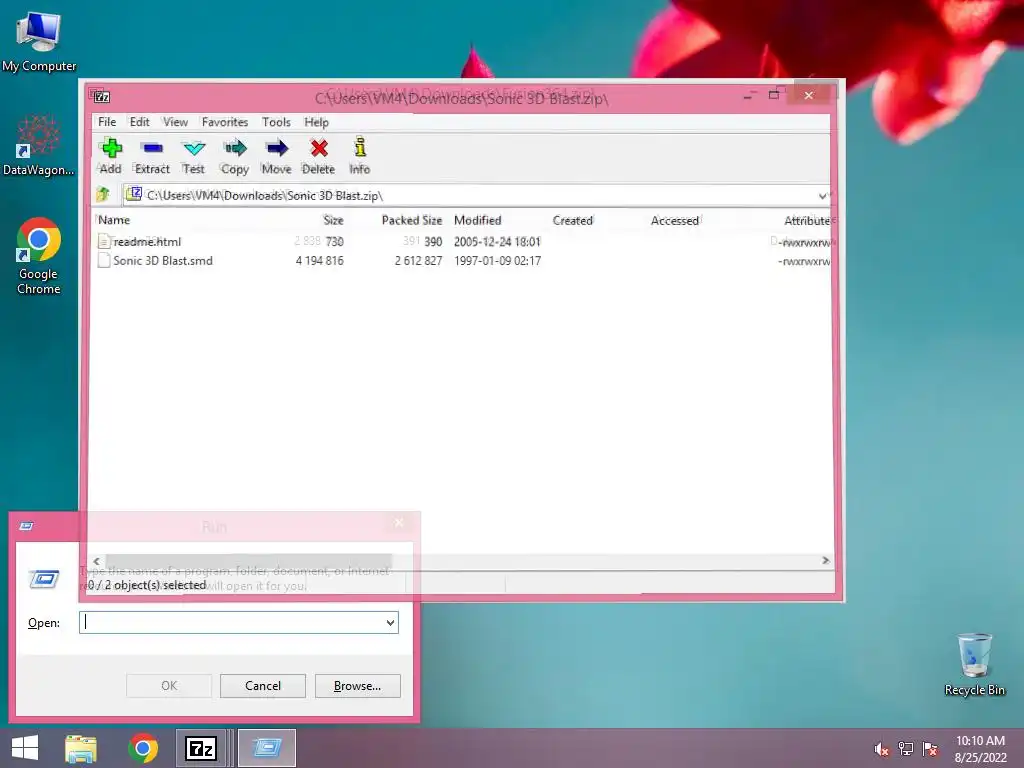Click modified date 1997-01-09 02:17
Screen dimensions: 1024x768
click(497, 261)
